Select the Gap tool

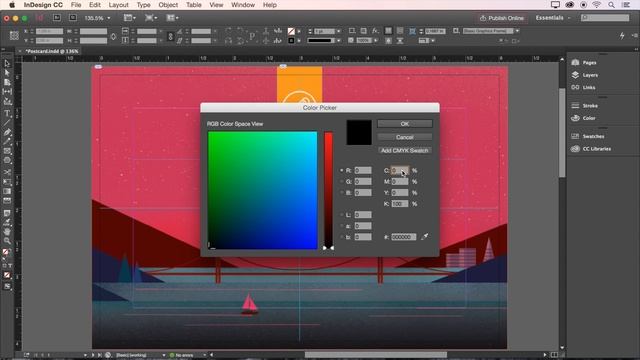[x=7, y=92]
